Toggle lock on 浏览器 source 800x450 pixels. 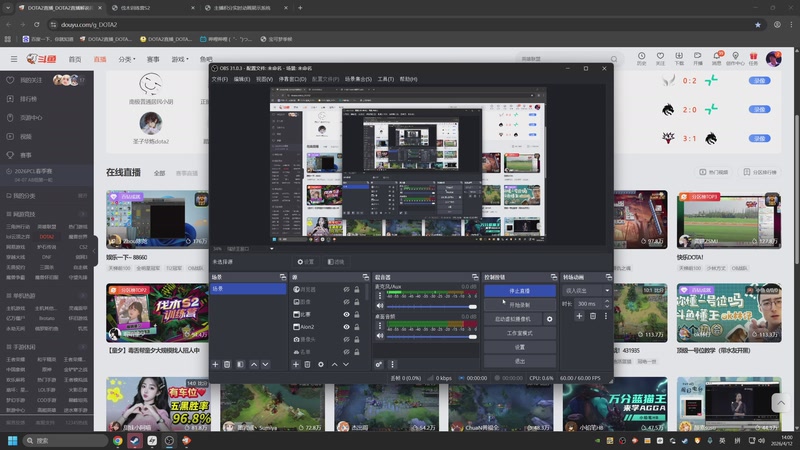358,289
